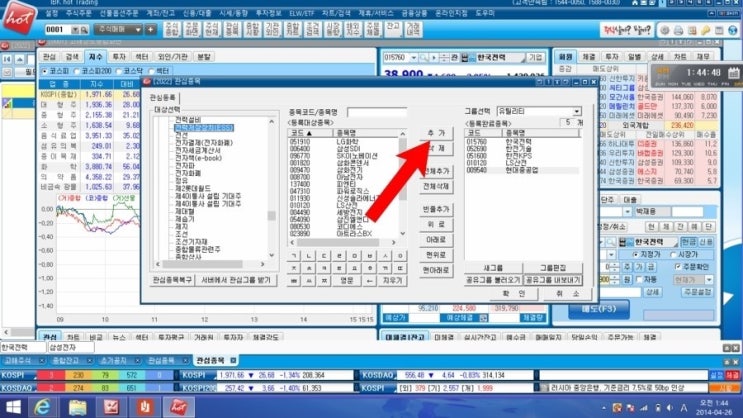Click the backspace arrow key on keypad

point(369,281)
